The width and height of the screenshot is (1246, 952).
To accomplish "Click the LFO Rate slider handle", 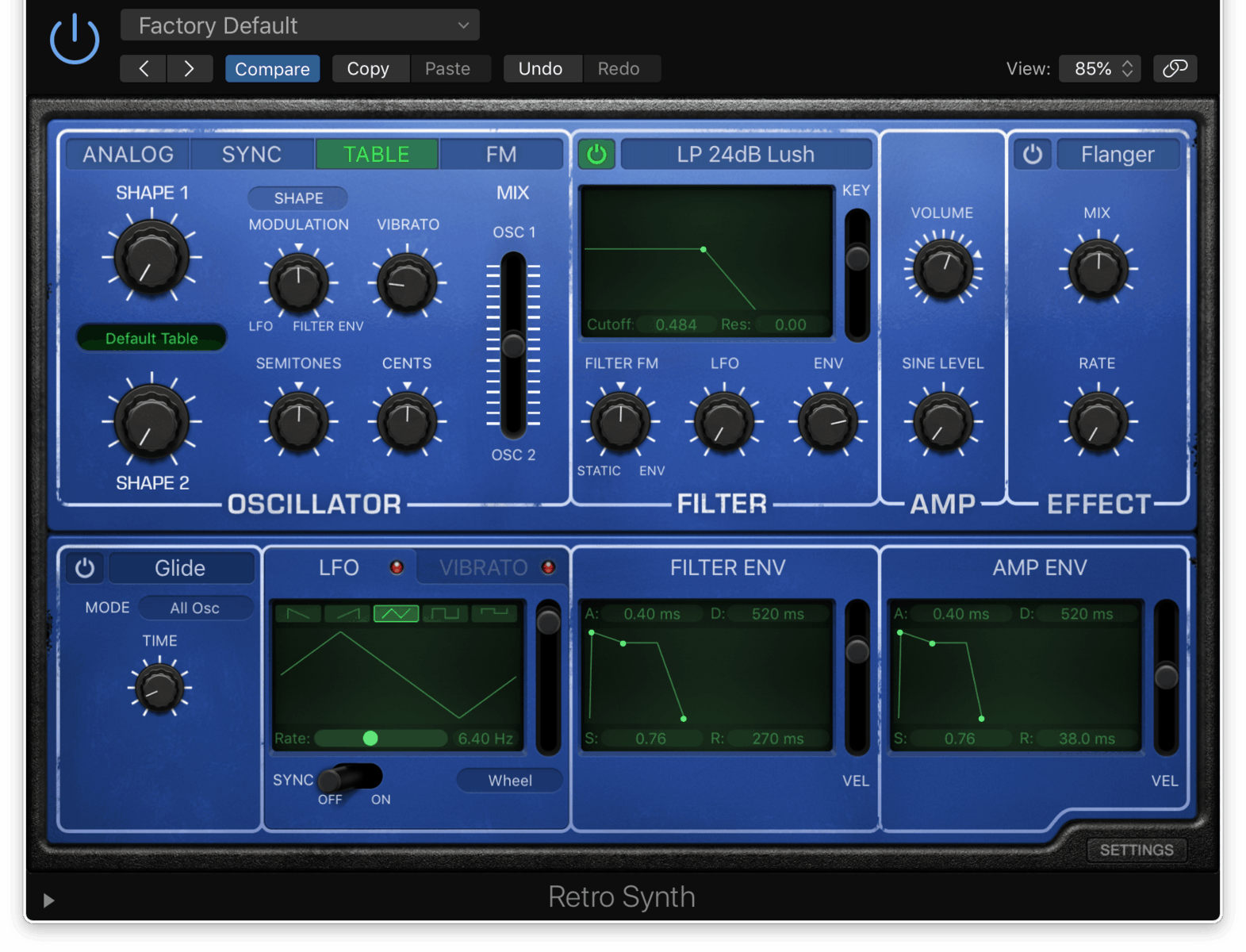I will pyautogui.click(x=370, y=739).
